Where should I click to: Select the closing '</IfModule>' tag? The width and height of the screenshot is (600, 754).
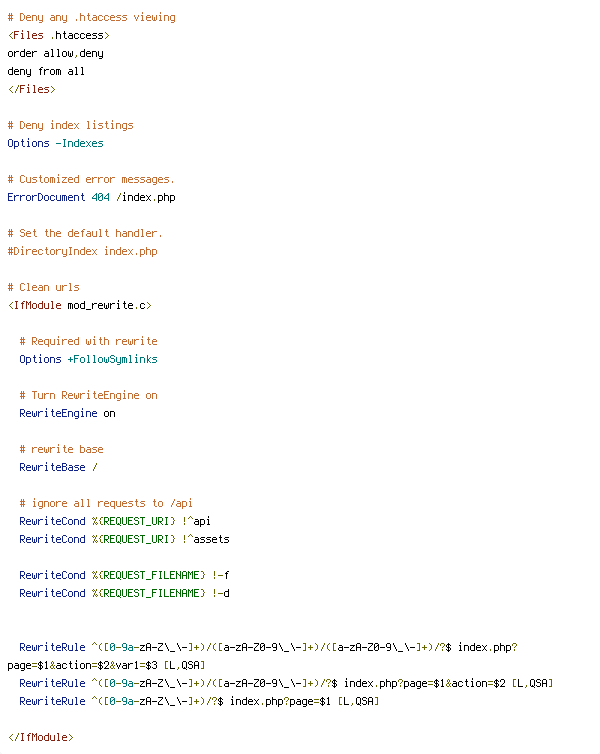pos(40,738)
